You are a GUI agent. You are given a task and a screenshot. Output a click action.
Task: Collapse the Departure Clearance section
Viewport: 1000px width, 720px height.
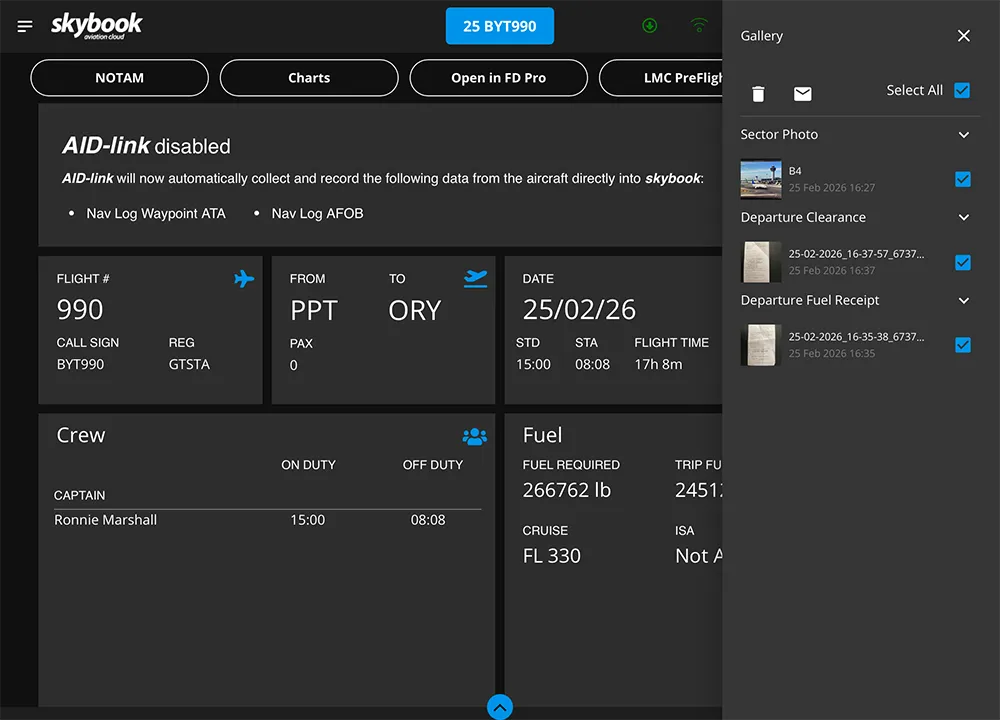click(x=963, y=218)
